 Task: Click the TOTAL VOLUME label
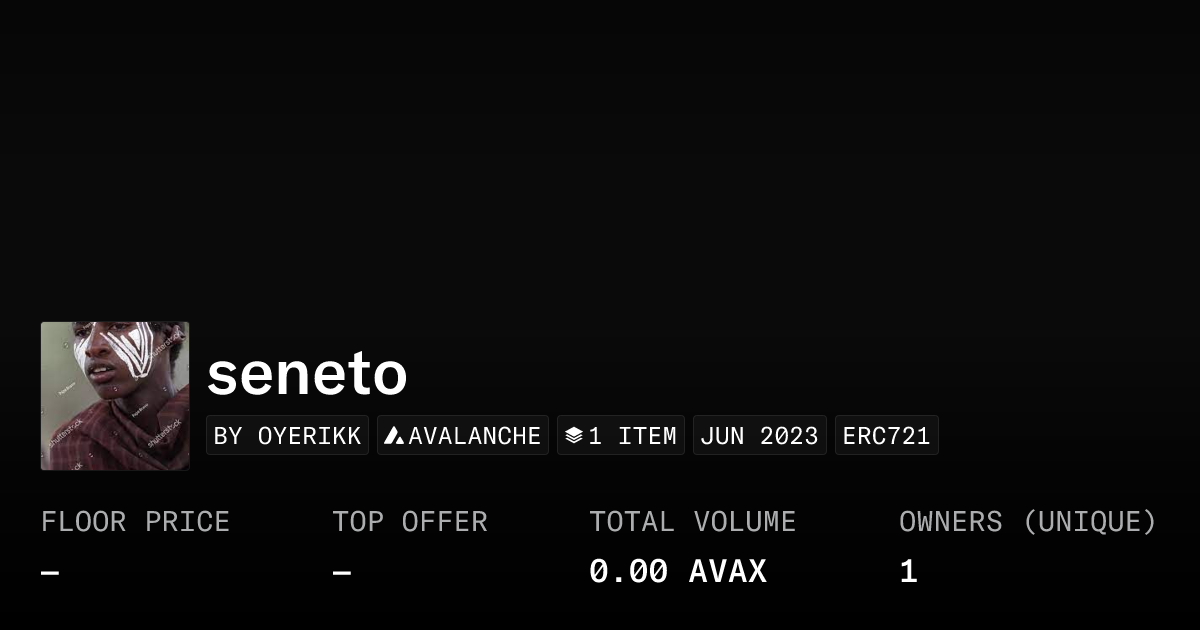click(x=692, y=522)
